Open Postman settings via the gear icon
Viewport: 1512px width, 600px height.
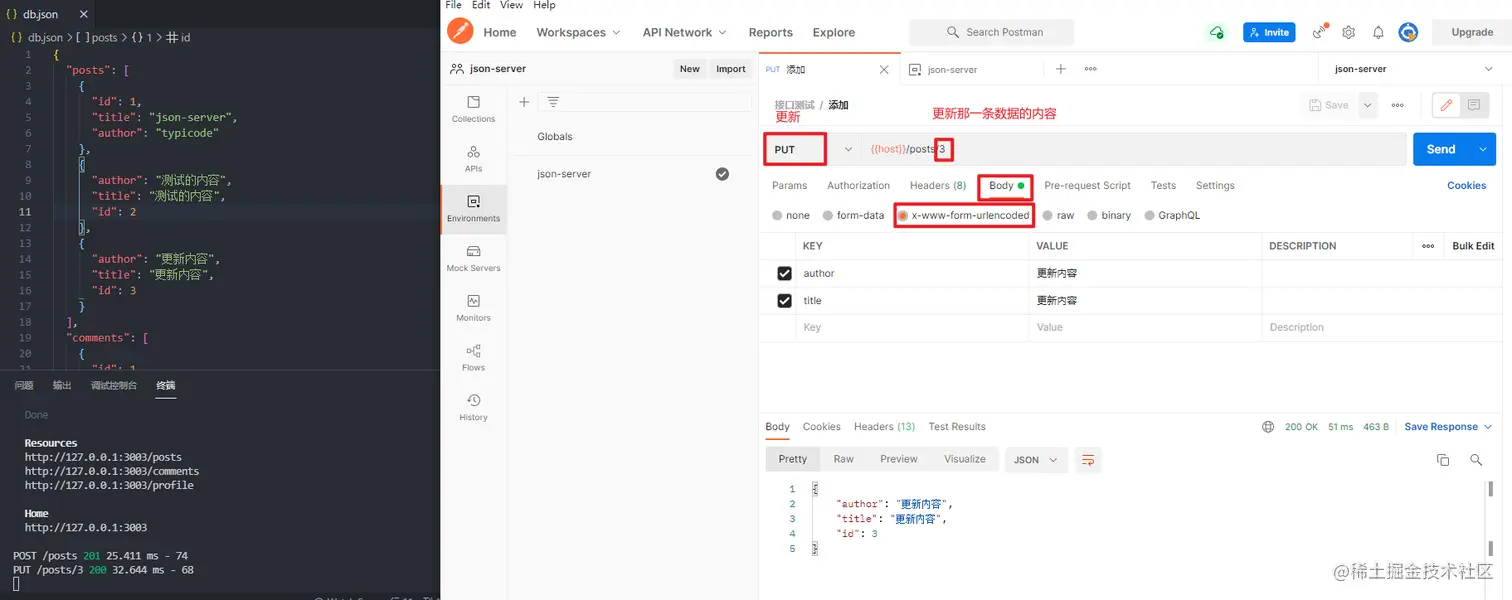click(x=1348, y=31)
